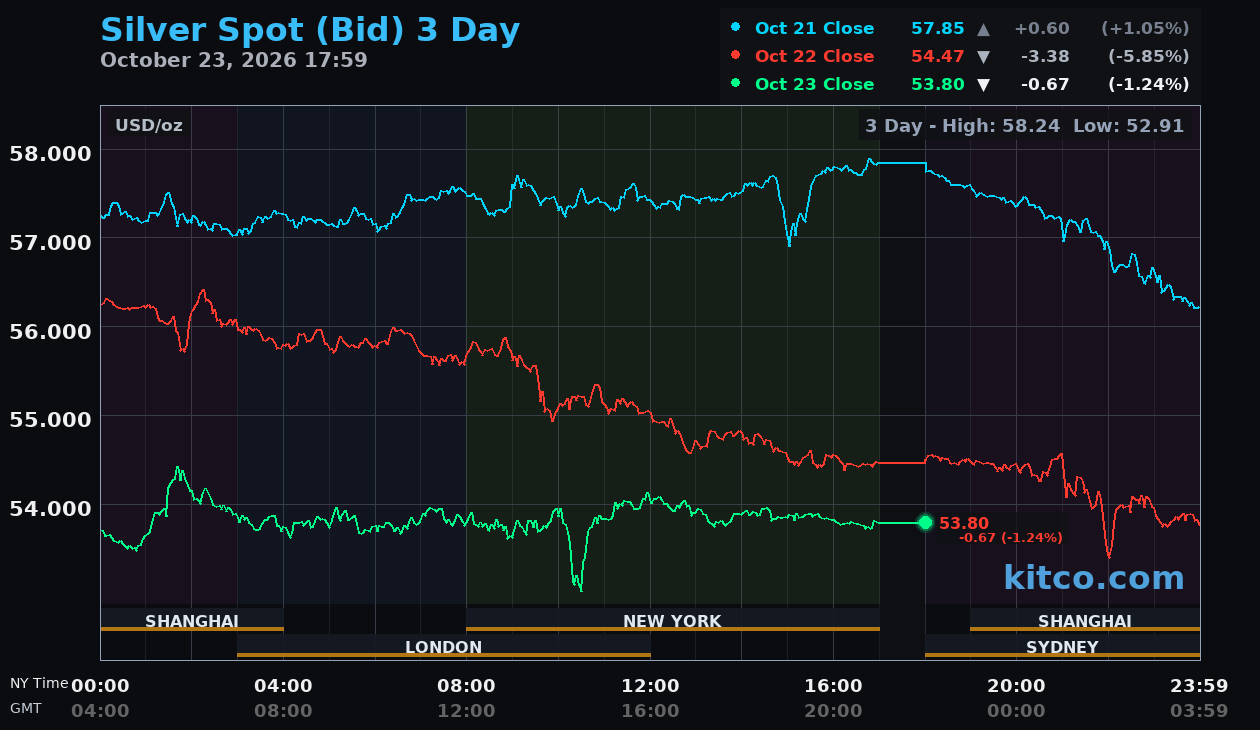Click the 57.85 closing value
The width and height of the screenshot is (1260, 730).
(938, 28)
